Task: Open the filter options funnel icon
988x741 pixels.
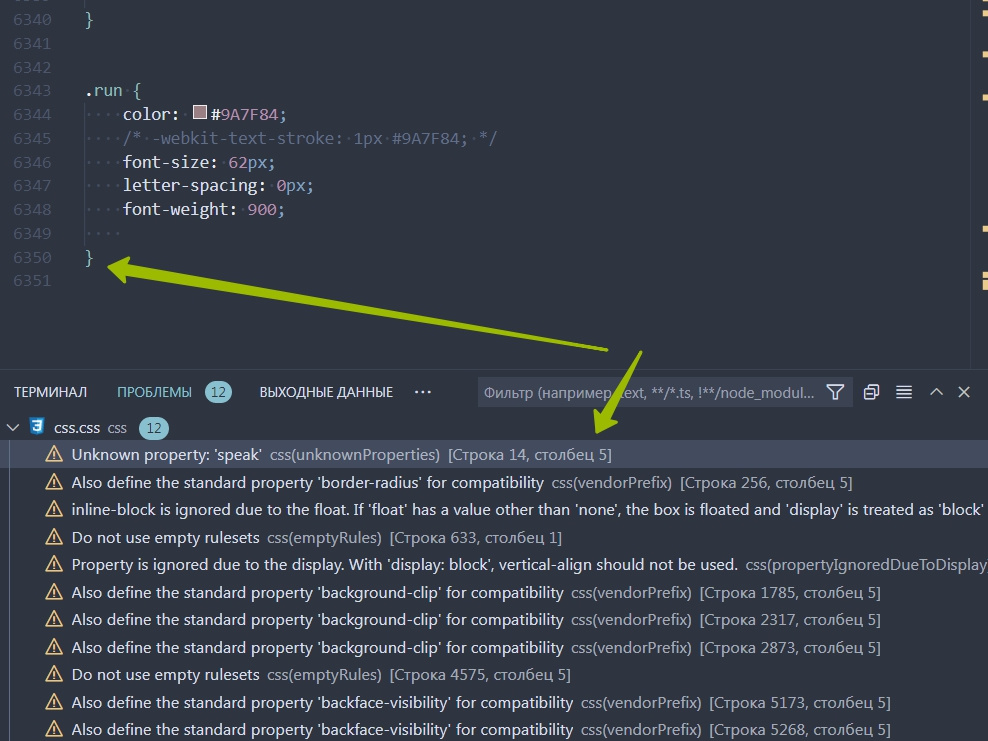Action: pyautogui.click(x=835, y=392)
